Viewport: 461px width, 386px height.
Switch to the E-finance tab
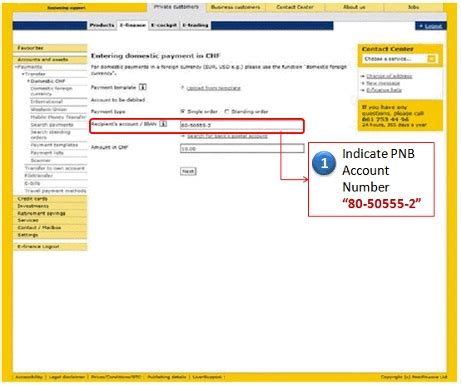(x=133, y=25)
